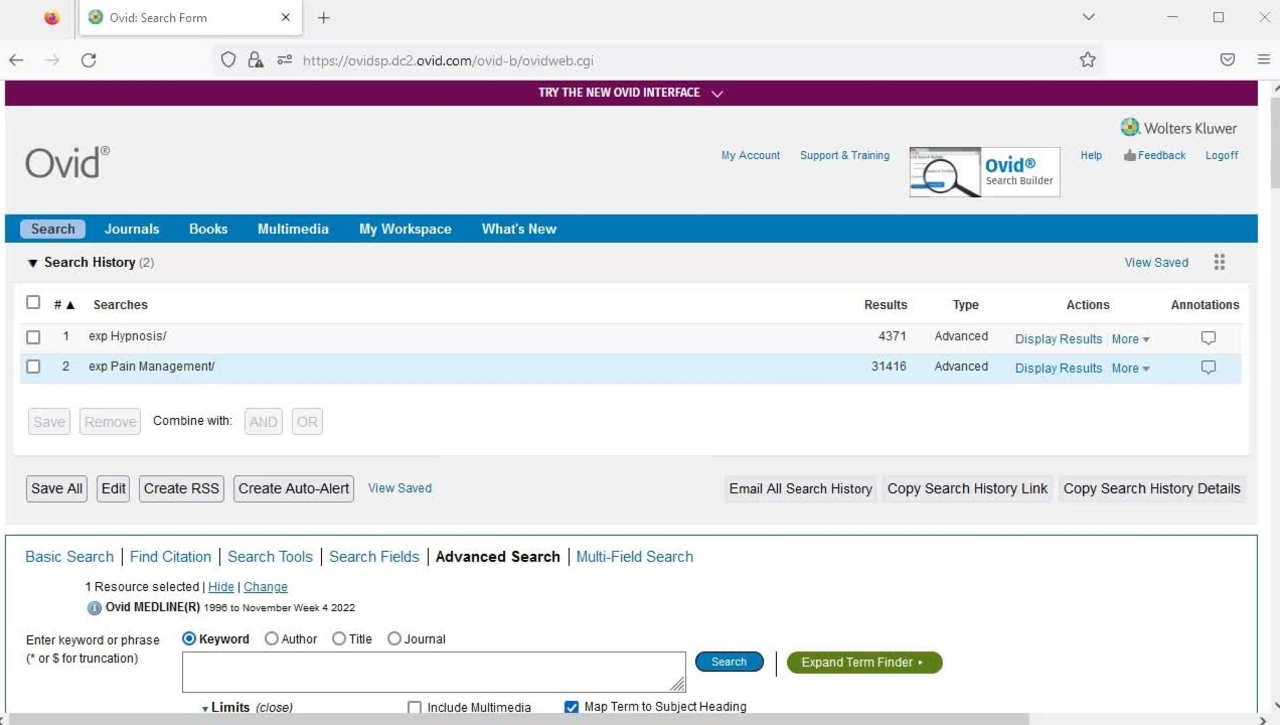
Task: Click into the keyword search text box
Action: pyautogui.click(x=433, y=672)
